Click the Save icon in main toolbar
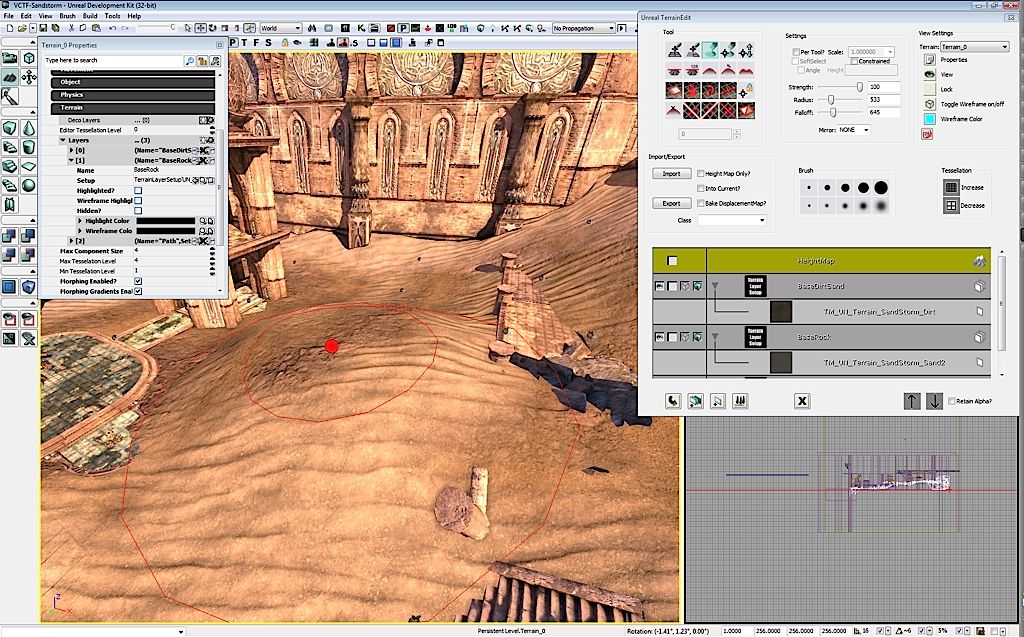 point(43,28)
